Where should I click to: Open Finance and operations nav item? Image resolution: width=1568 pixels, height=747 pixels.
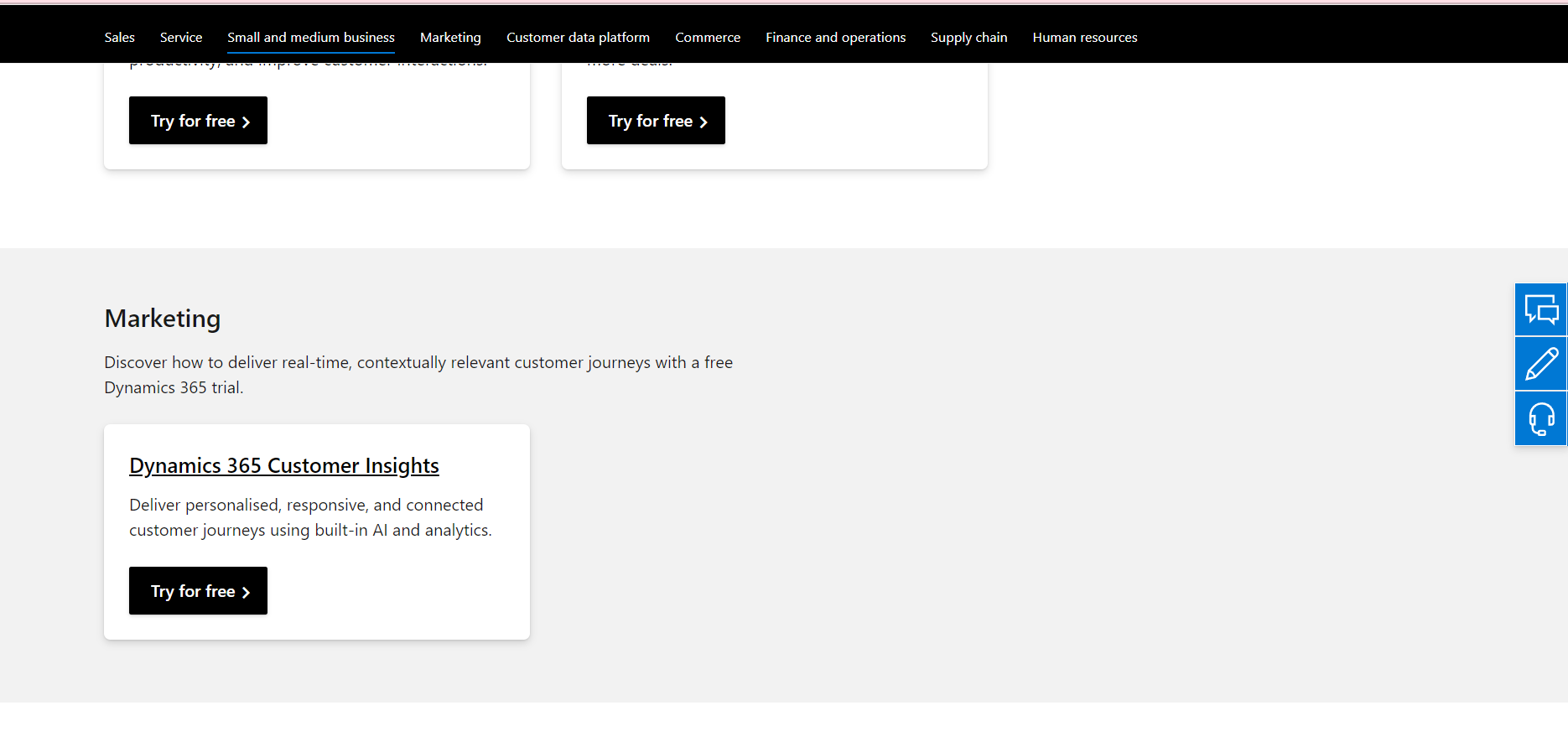pos(835,38)
